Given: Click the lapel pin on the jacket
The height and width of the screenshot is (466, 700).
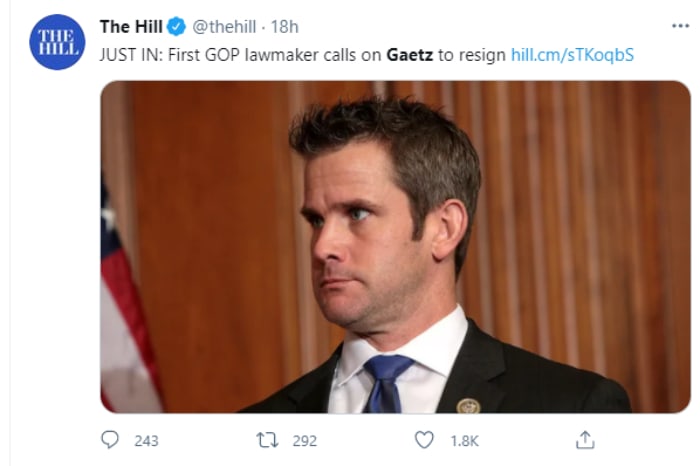Looking at the screenshot, I should click(x=468, y=406).
